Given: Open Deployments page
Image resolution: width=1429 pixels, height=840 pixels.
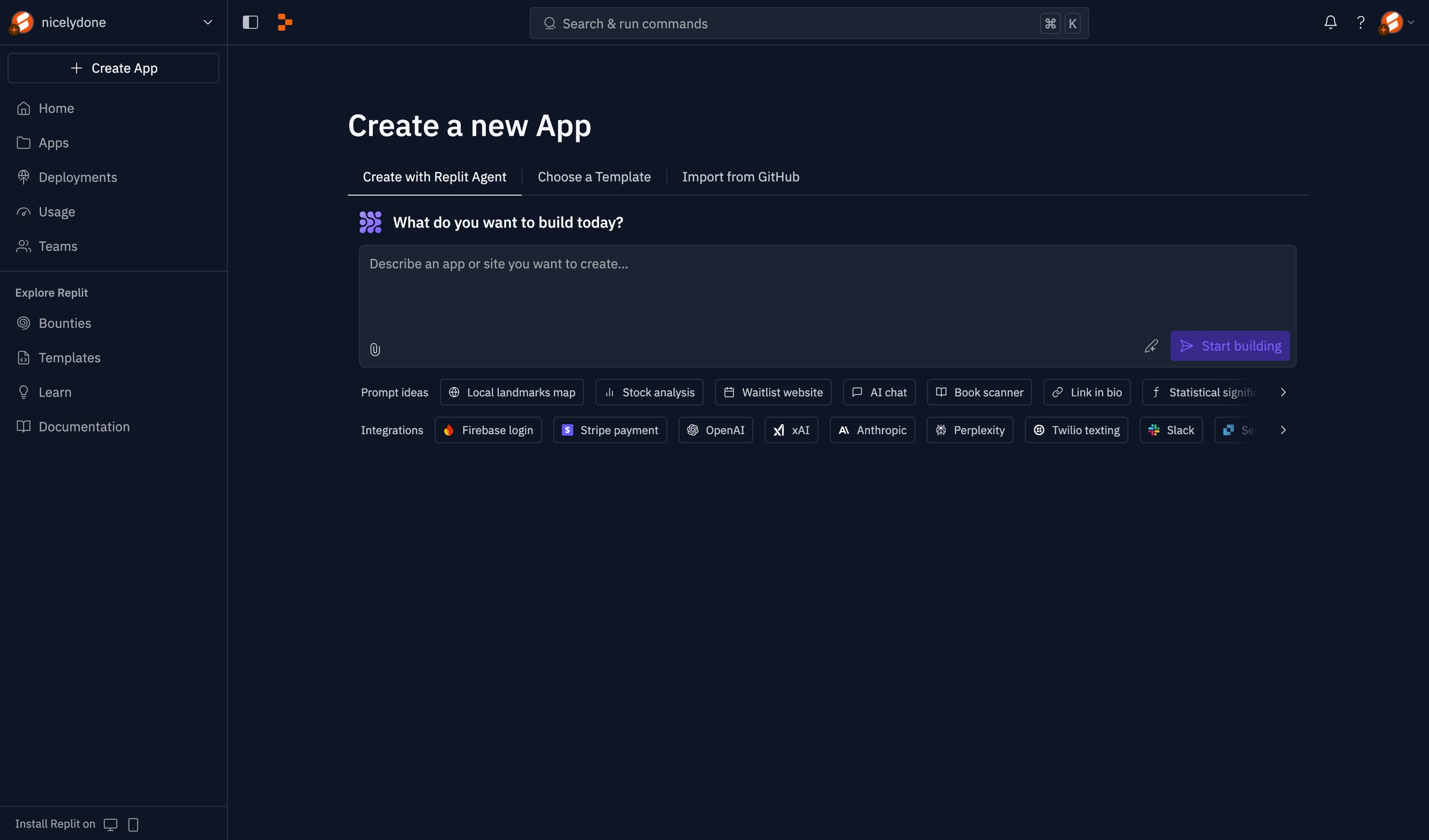Looking at the screenshot, I should pos(113,177).
